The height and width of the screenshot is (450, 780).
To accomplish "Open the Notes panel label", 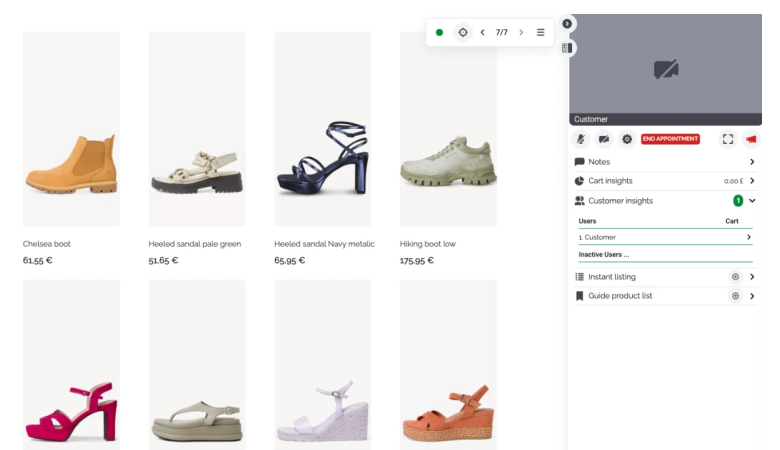I will (x=599, y=162).
